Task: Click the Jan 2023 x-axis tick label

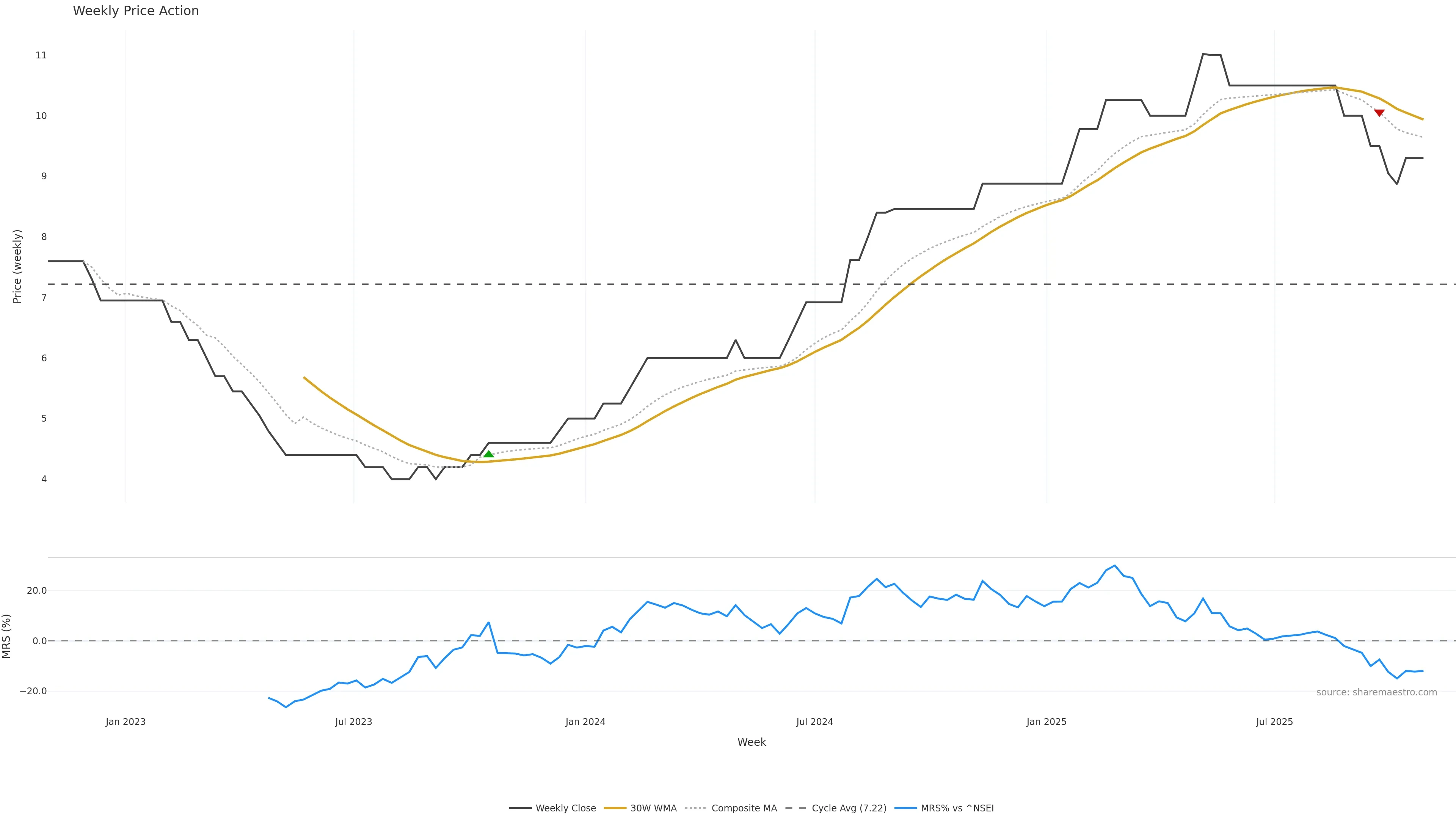Action: (126, 722)
